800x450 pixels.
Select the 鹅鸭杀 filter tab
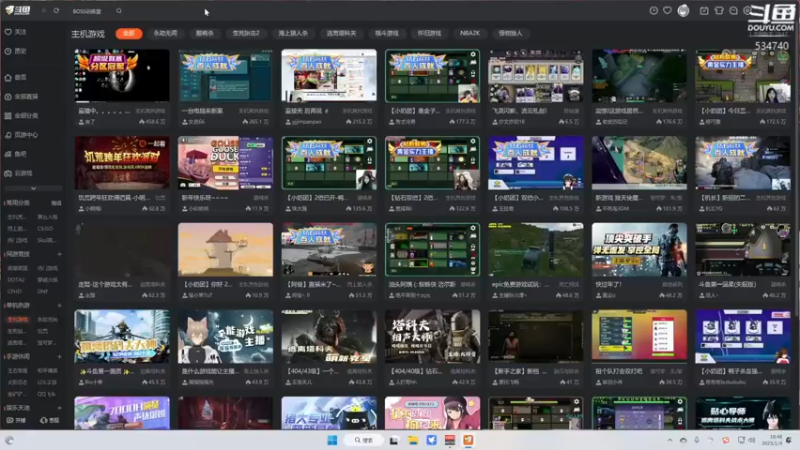tap(205, 33)
